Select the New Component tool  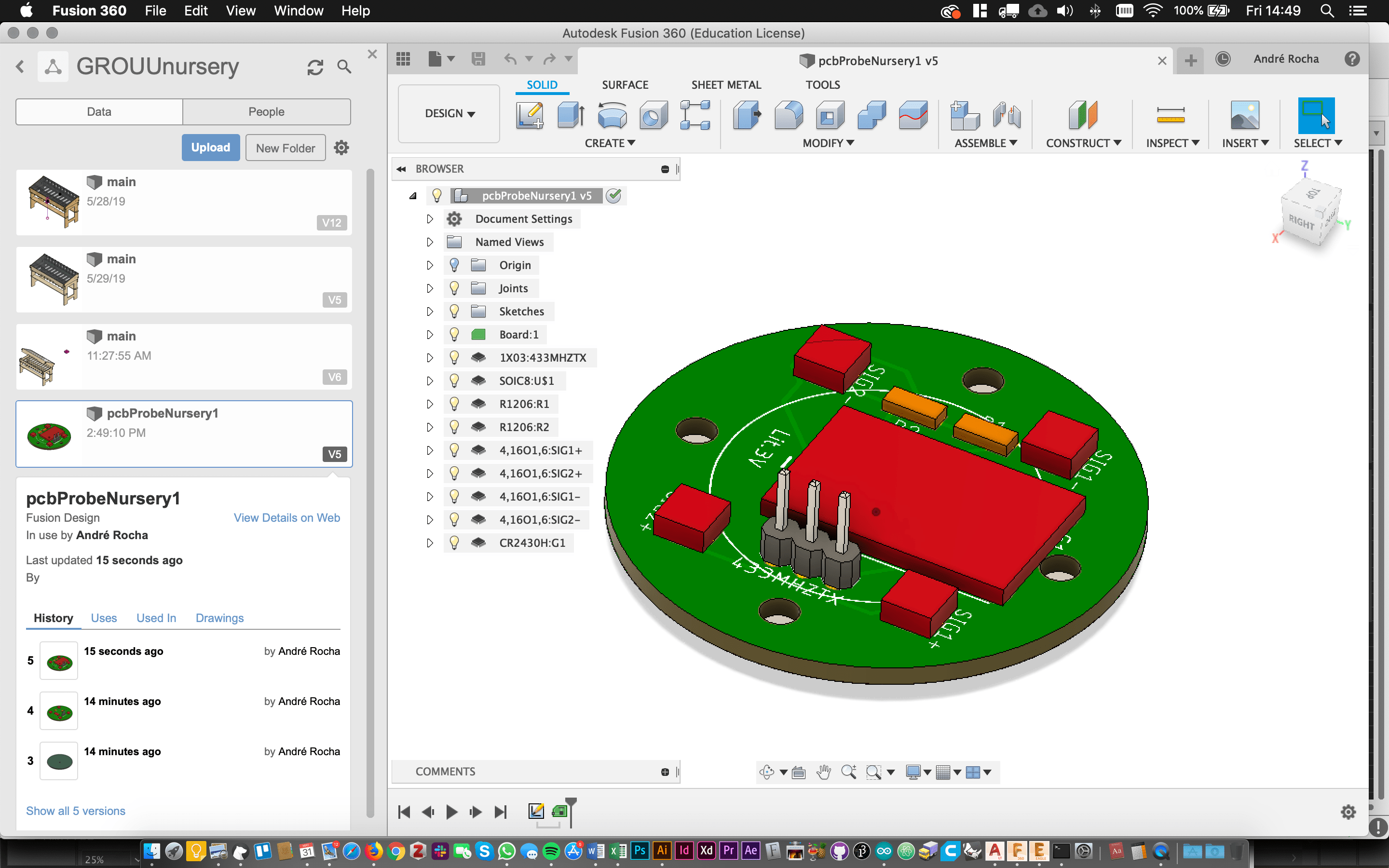[965, 115]
